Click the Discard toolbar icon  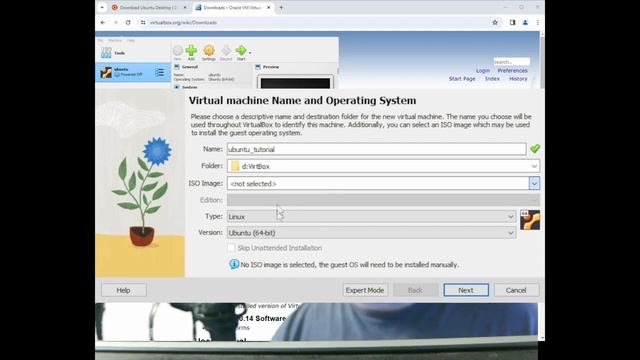click(226, 51)
